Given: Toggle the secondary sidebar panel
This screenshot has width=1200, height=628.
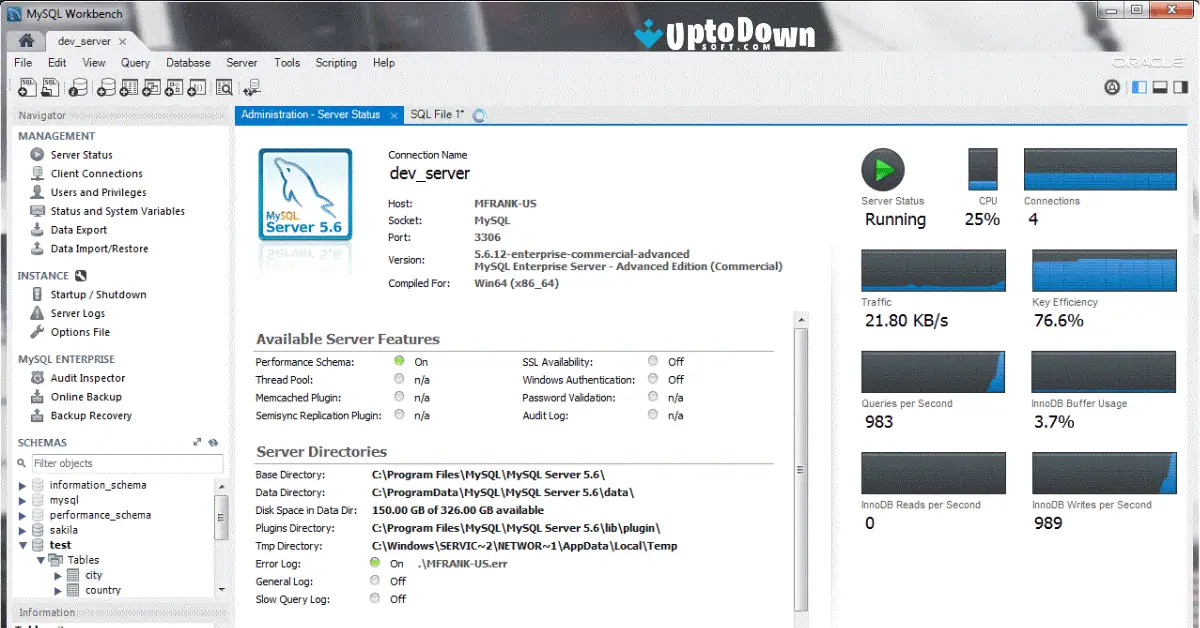Looking at the screenshot, I should (x=1183, y=87).
